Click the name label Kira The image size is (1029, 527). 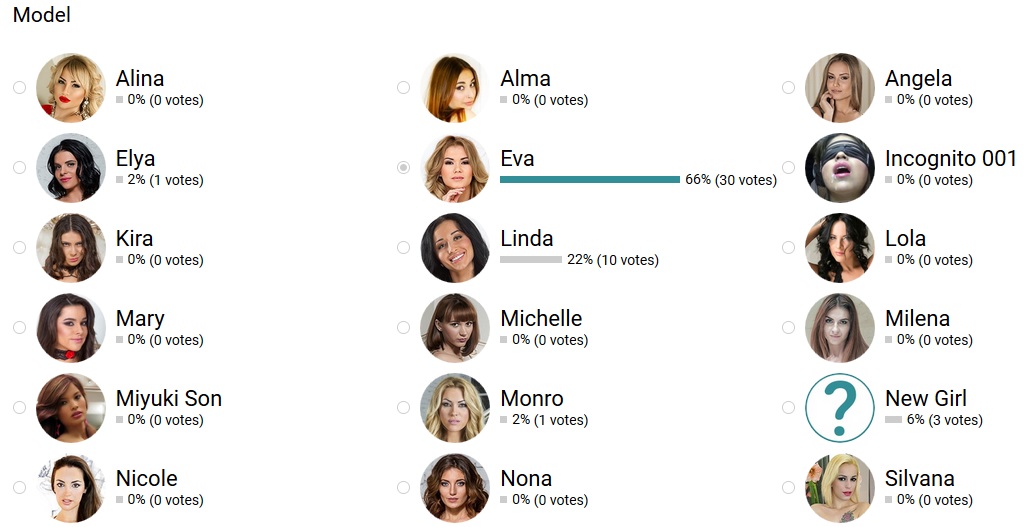pos(134,239)
